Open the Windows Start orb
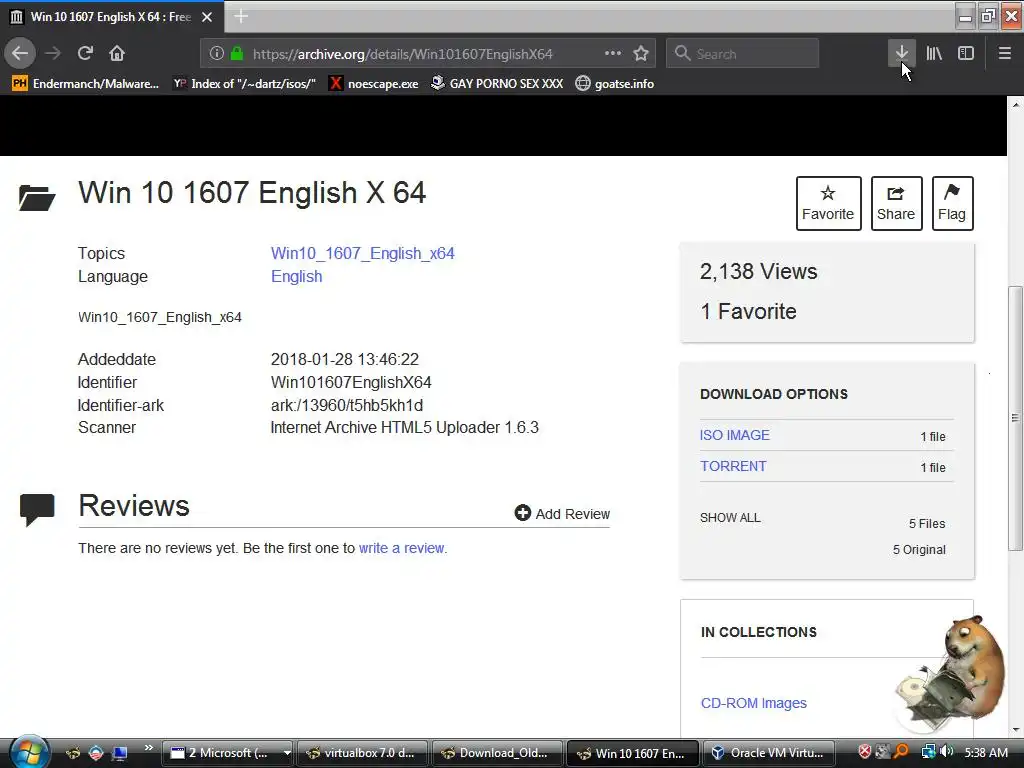The image size is (1024, 768). click(27, 752)
